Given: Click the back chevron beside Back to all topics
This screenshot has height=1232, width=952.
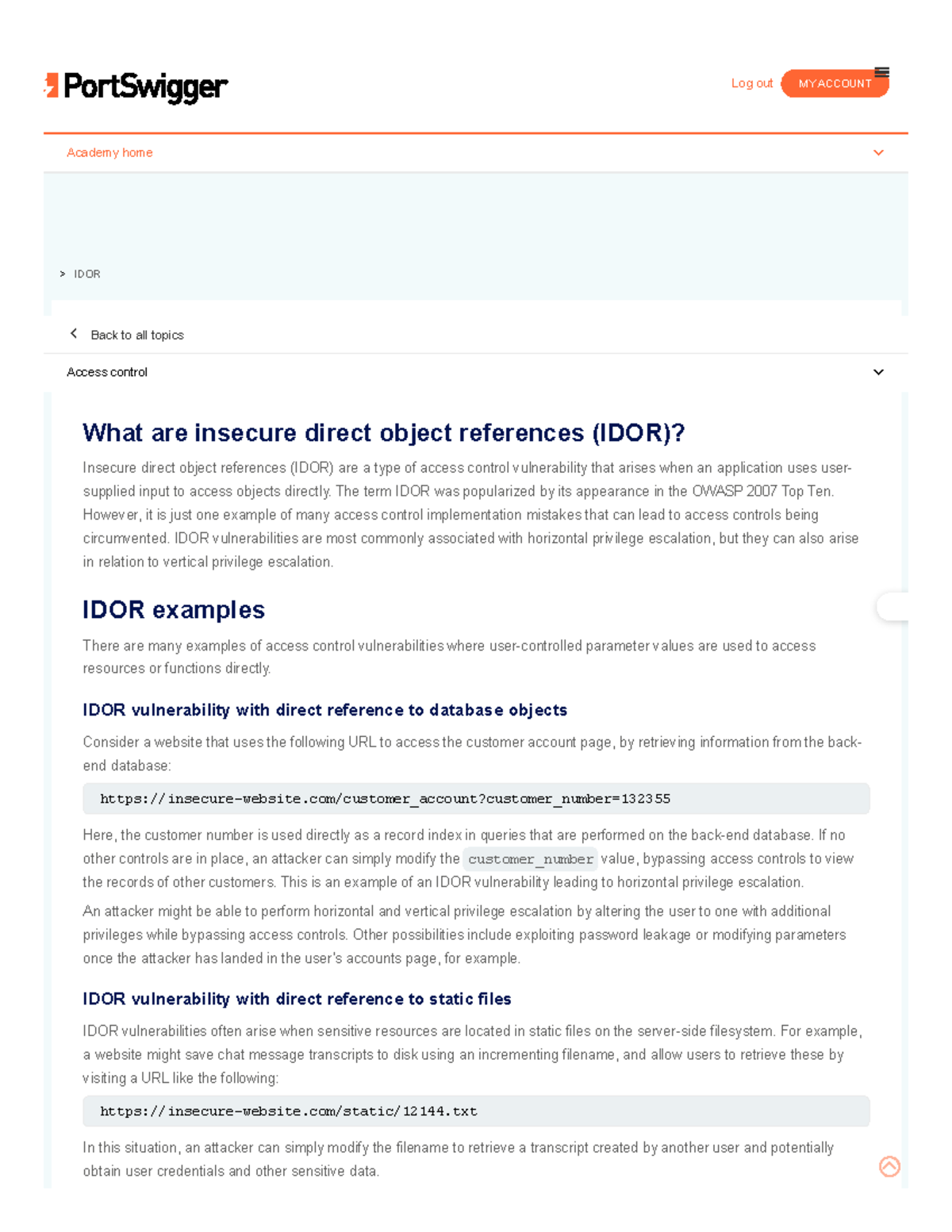Looking at the screenshot, I should click(74, 333).
